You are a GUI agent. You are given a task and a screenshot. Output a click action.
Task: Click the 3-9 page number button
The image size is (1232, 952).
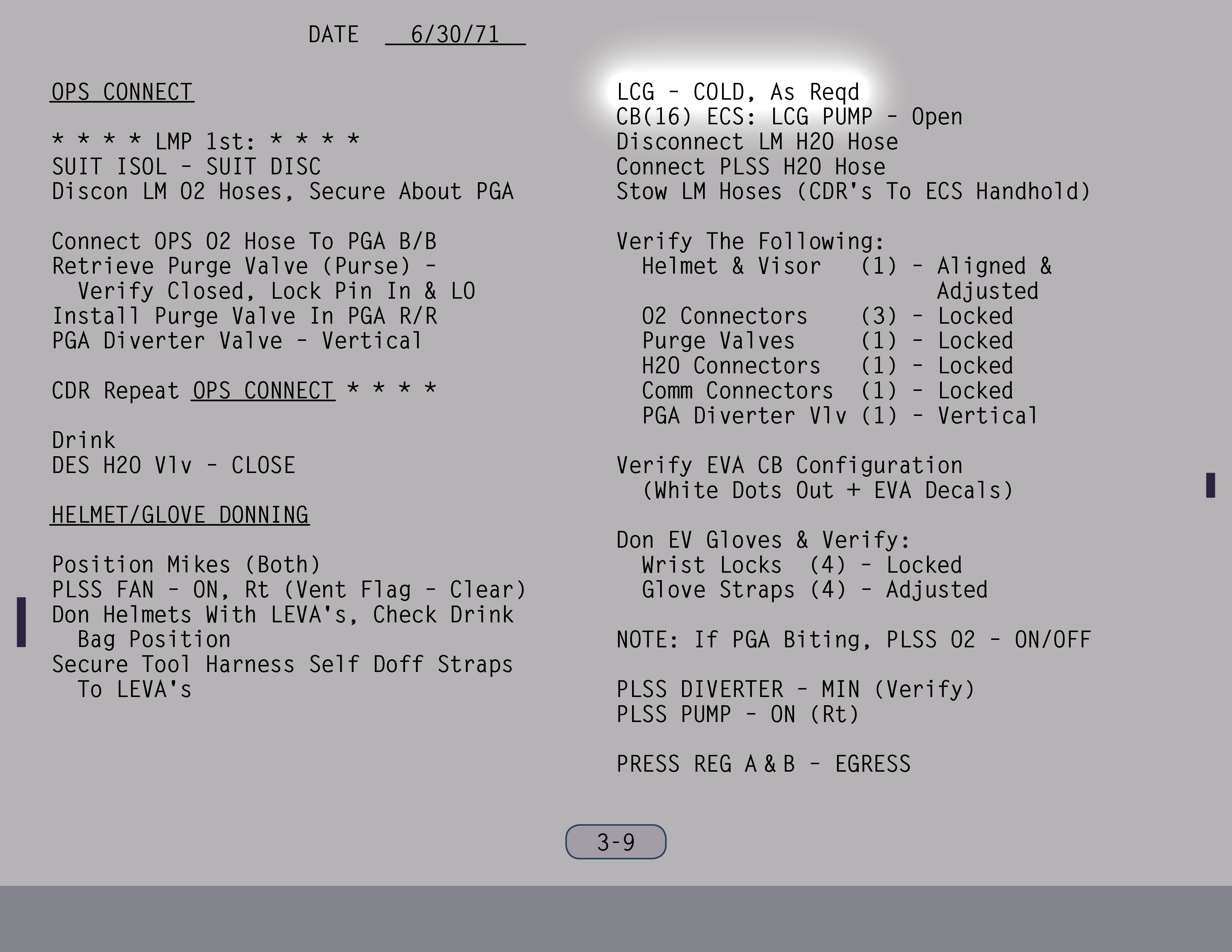point(615,842)
